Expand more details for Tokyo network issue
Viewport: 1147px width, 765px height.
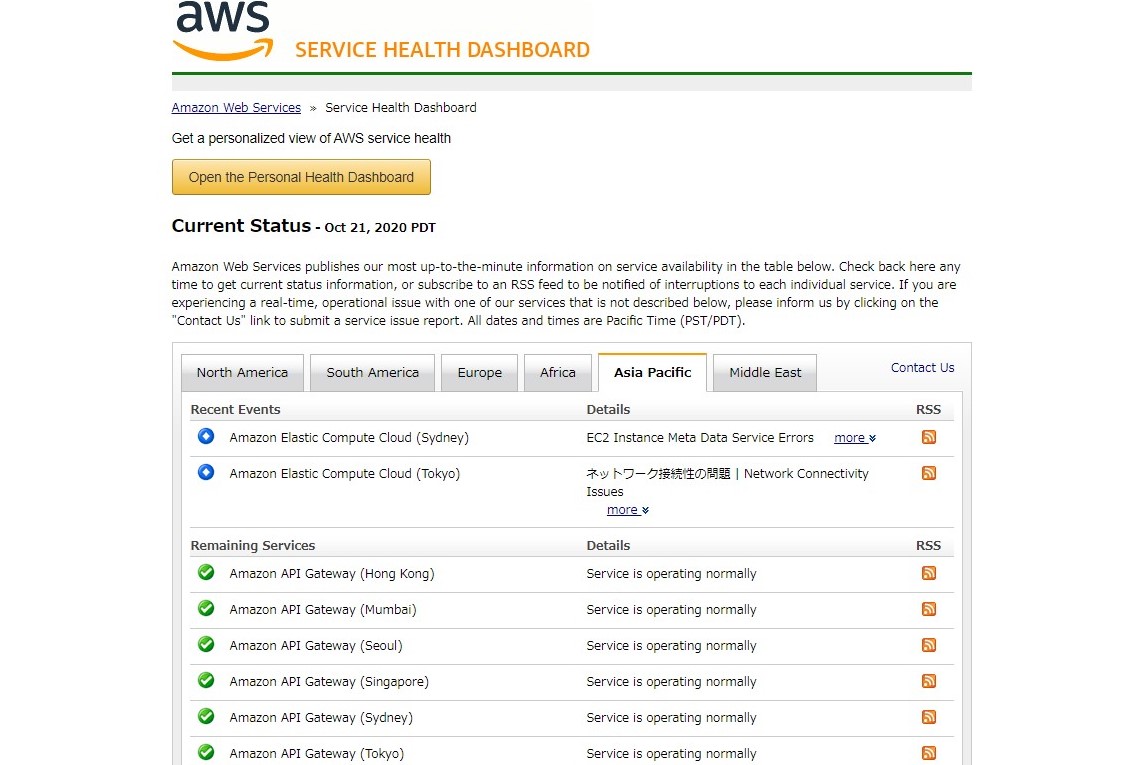(x=627, y=510)
